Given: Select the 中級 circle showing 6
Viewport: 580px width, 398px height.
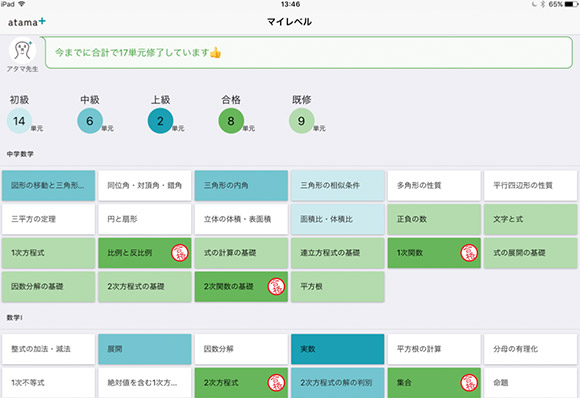Looking at the screenshot, I should [x=90, y=121].
